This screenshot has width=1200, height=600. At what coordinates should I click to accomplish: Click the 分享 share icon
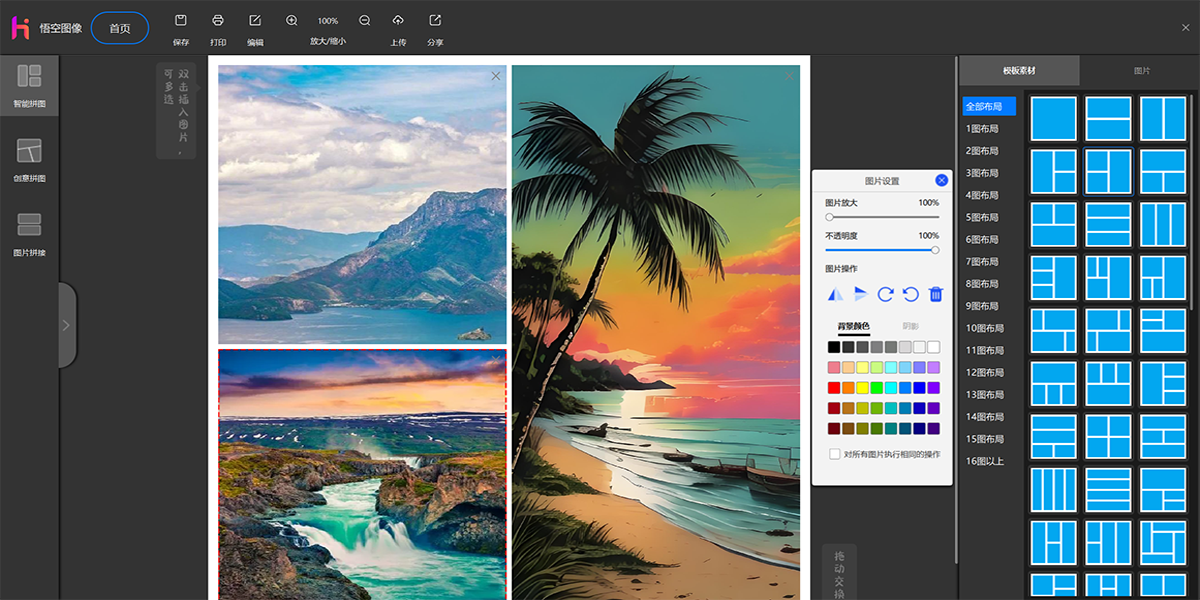[x=435, y=21]
